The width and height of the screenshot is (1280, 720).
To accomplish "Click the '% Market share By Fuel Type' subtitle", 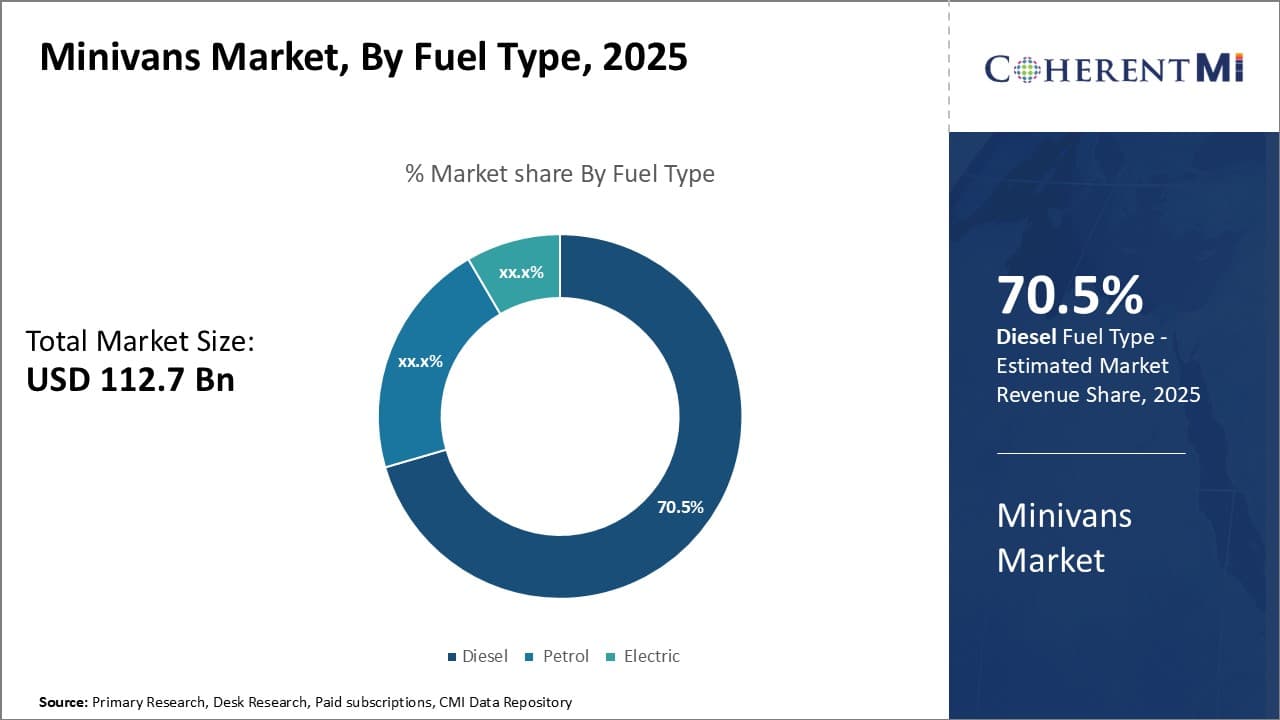I will click(560, 174).
